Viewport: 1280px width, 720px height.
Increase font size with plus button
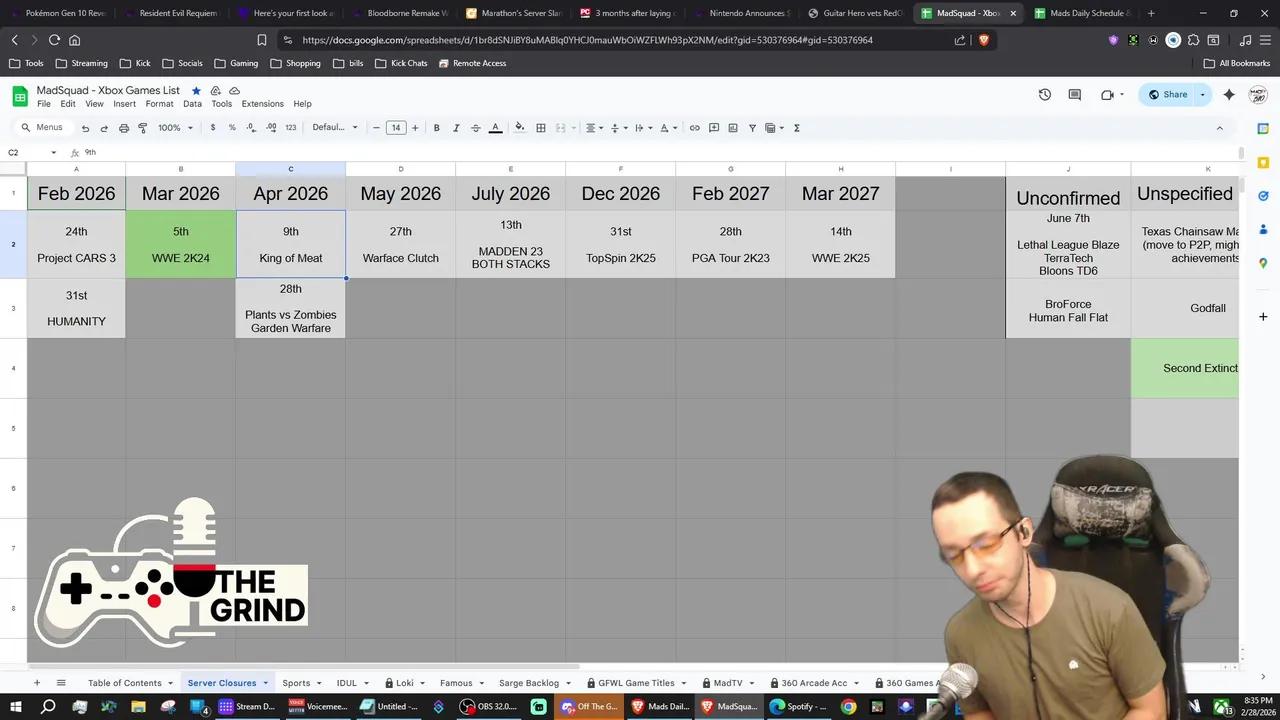415,128
